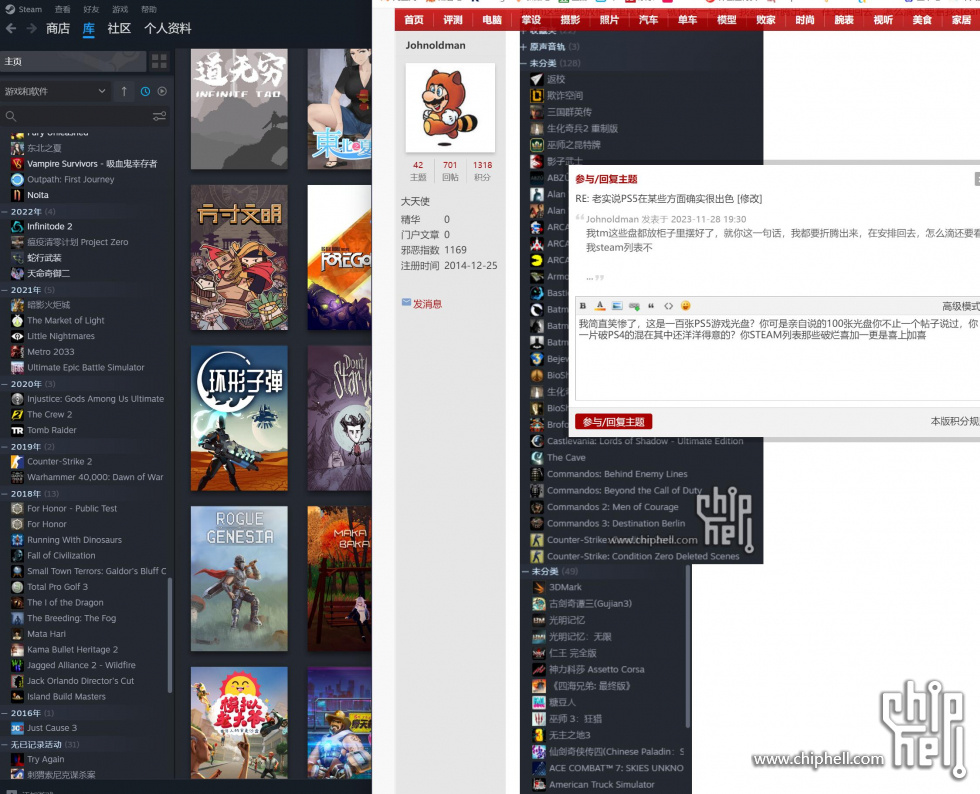Open the 摄影 section in forum nav
This screenshot has height=794, width=980.
[570, 20]
